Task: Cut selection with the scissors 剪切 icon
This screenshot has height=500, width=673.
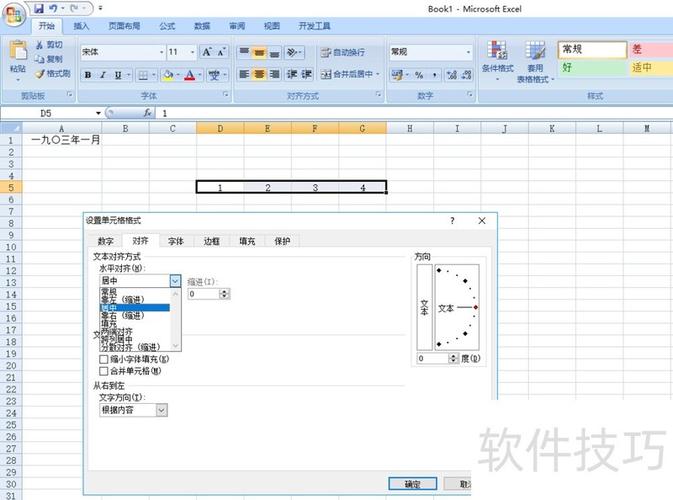Action: coord(49,45)
